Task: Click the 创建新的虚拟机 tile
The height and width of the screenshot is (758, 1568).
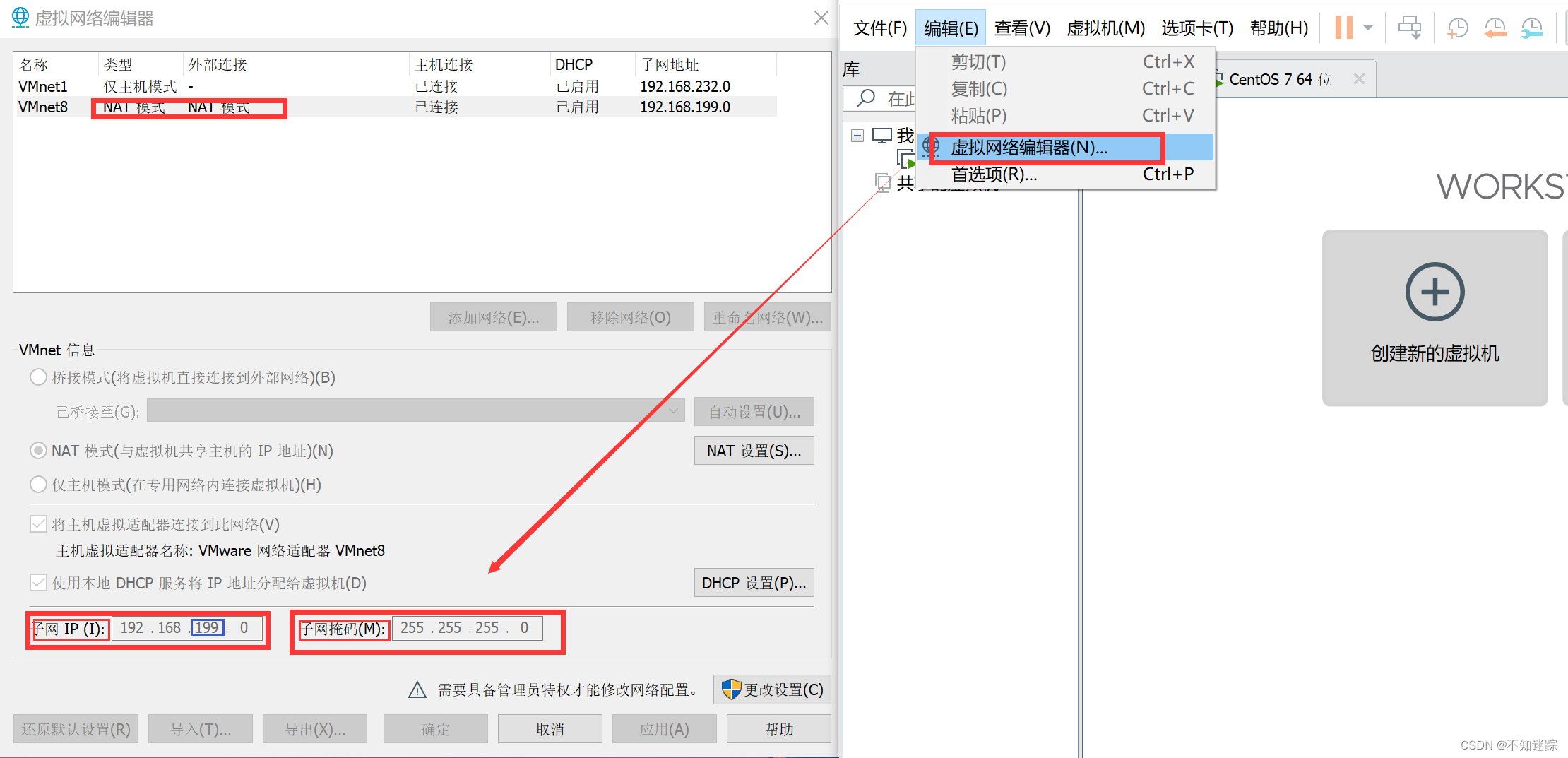Action: 1435,317
